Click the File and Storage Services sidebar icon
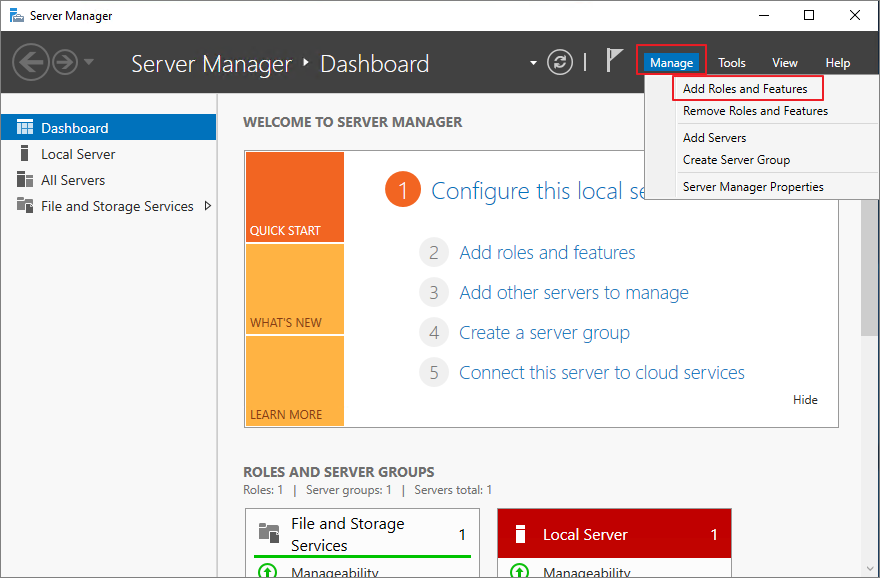 (x=25, y=205)
